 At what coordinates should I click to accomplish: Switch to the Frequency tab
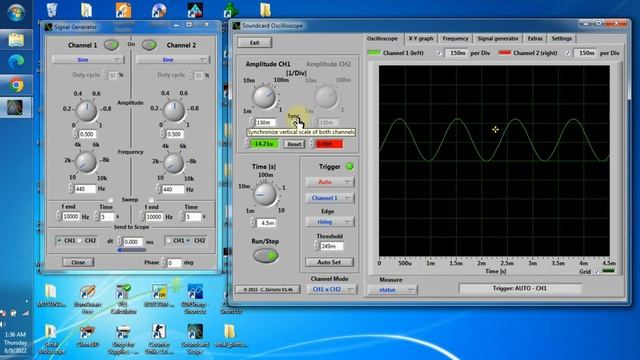455,38
